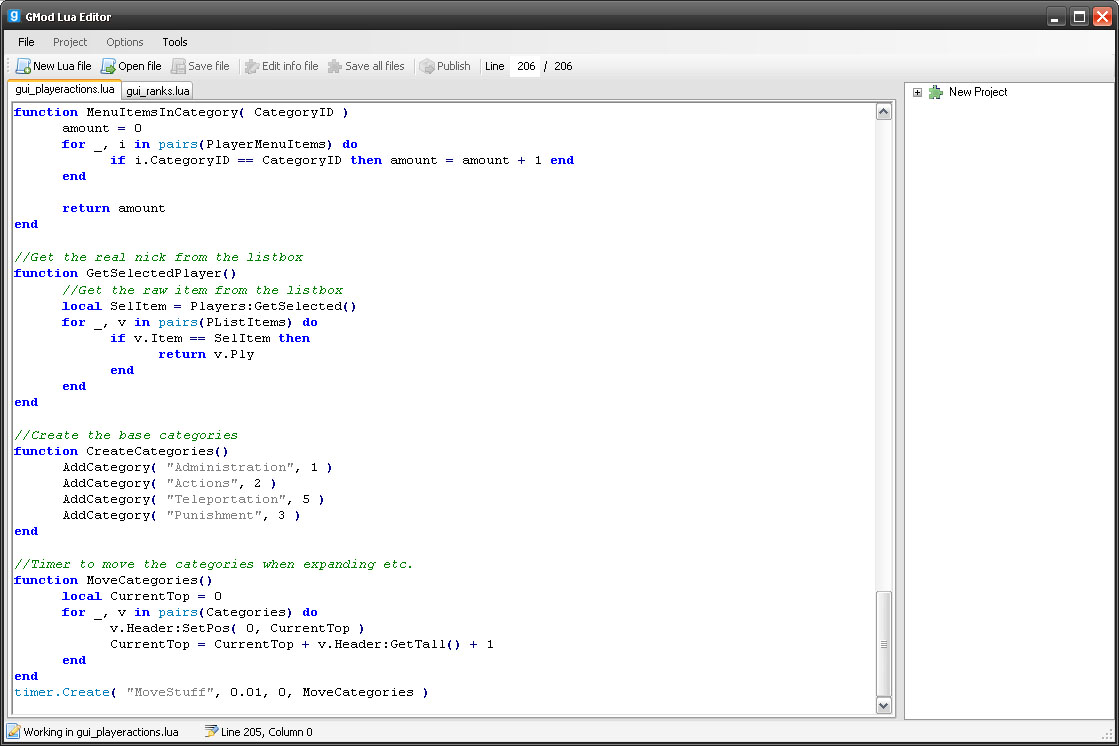
Task: Click the status bar line-column pencil icon
Action: click(x=211, y=731)
